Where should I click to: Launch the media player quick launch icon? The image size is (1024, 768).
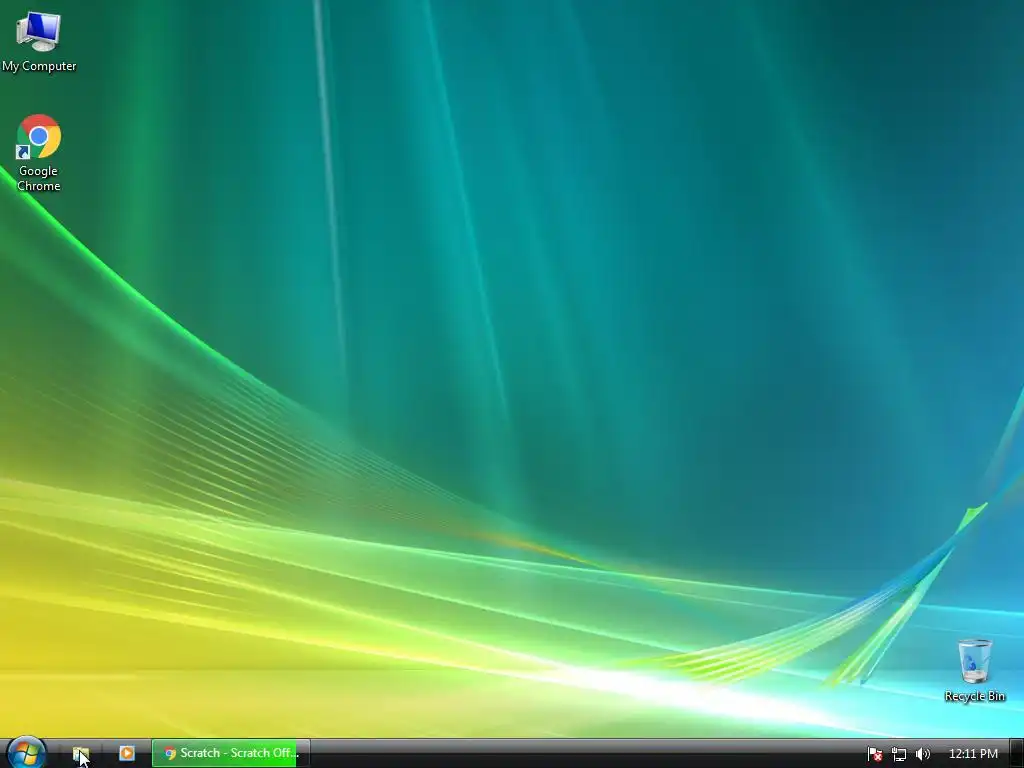coord(127,753)
